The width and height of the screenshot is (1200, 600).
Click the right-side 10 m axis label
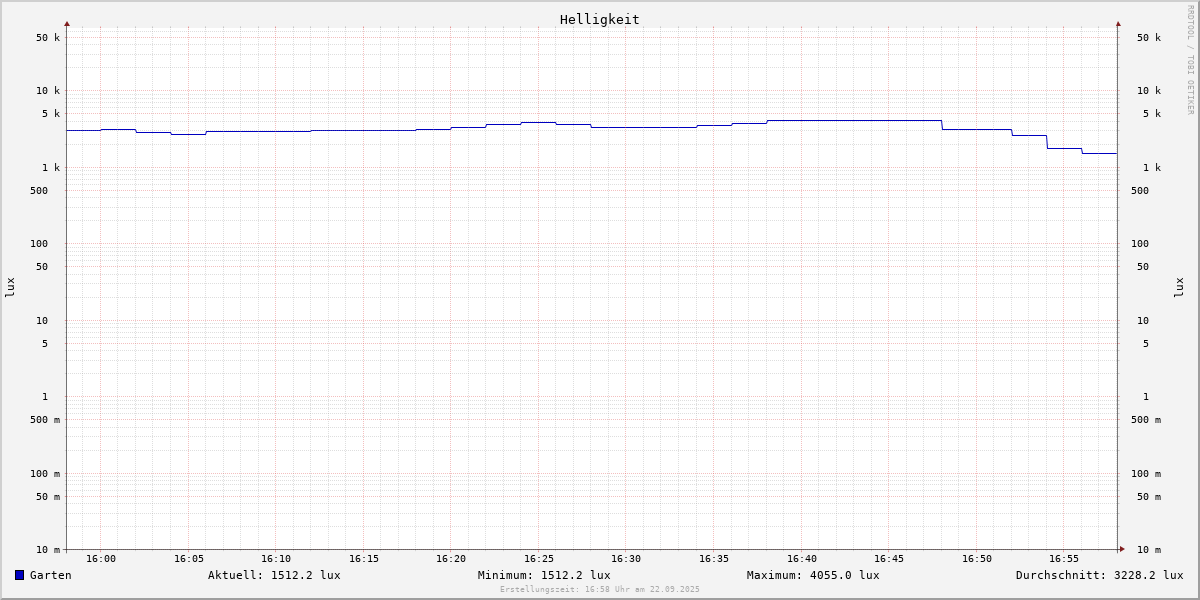click(1149, 550)
